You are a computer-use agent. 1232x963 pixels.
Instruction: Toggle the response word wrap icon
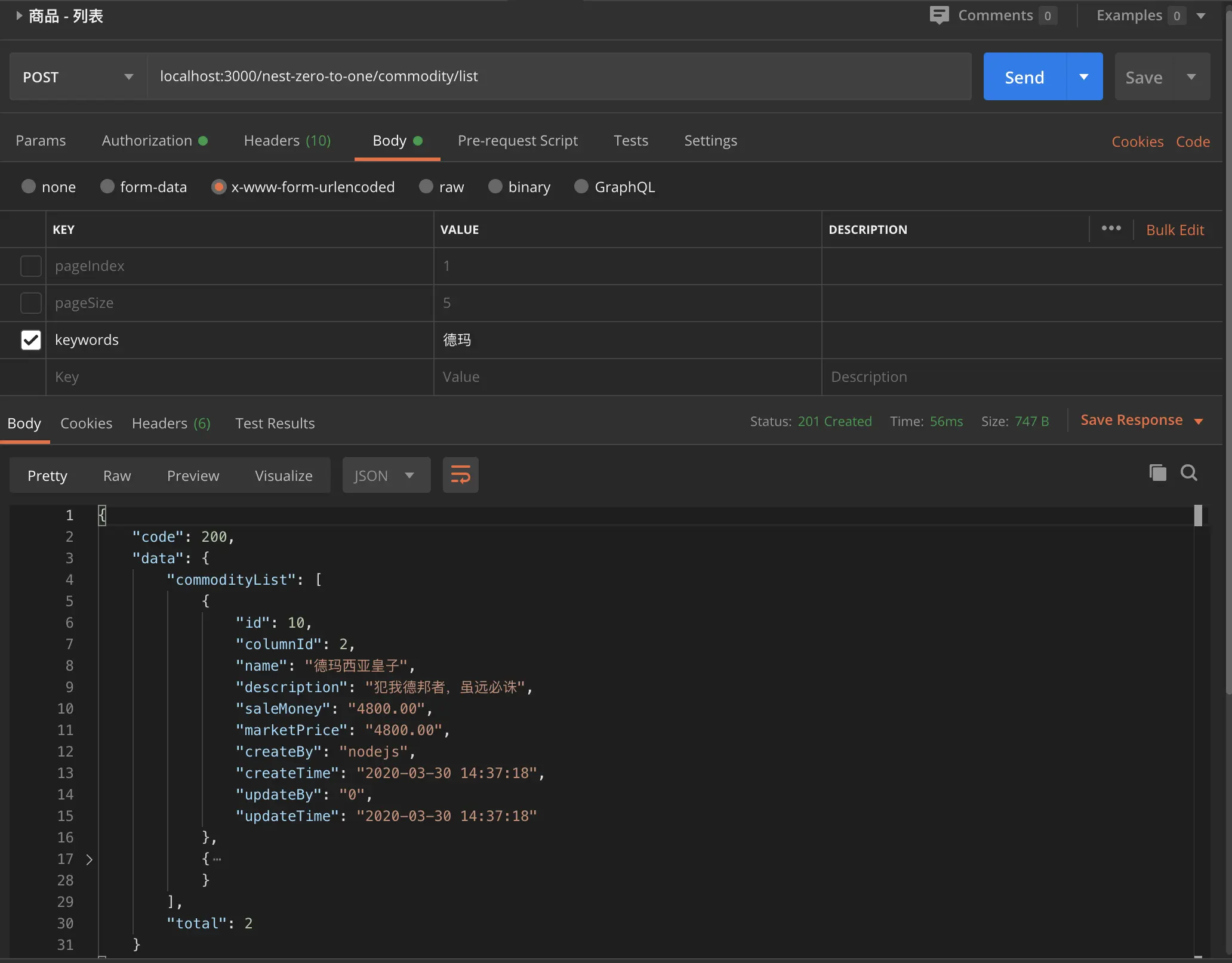coord(460,475)
